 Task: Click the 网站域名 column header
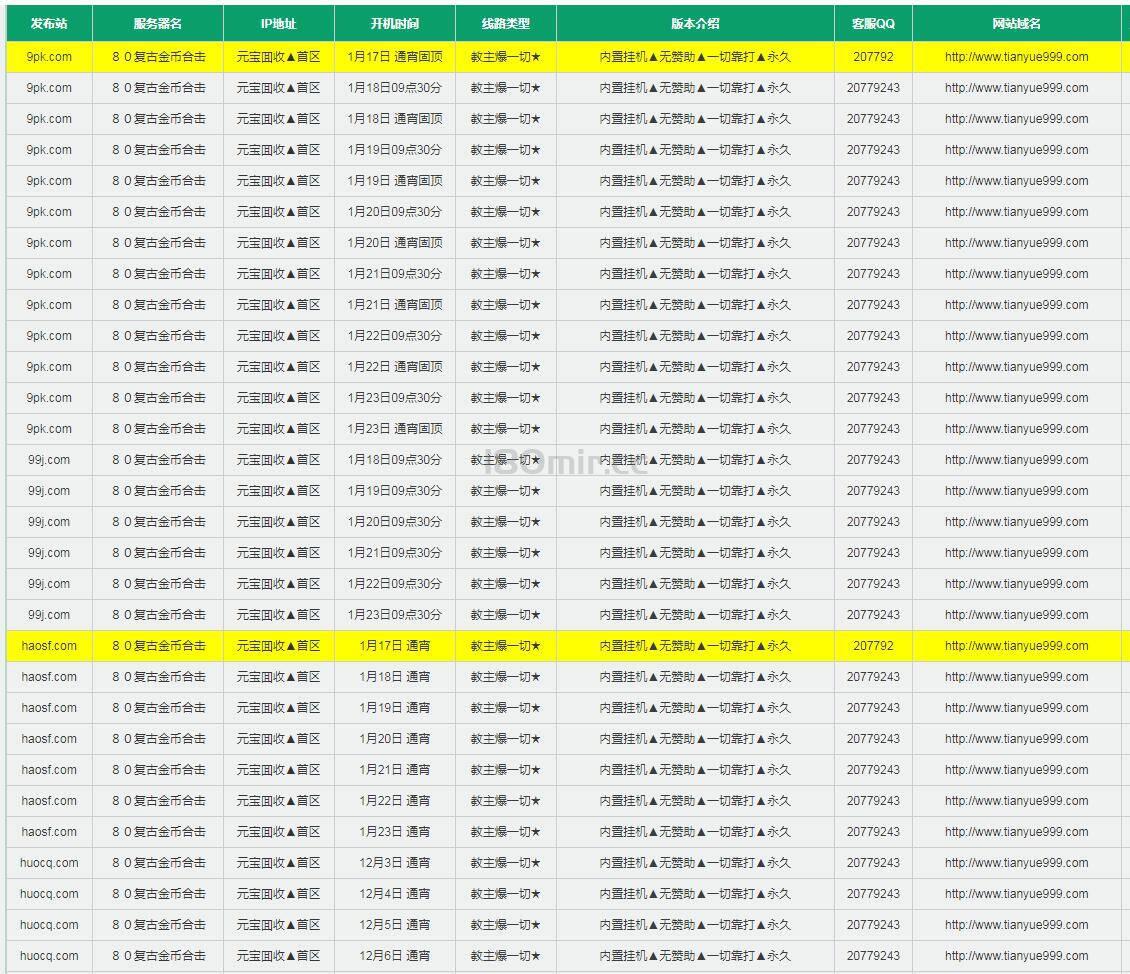click(1016, 24)
